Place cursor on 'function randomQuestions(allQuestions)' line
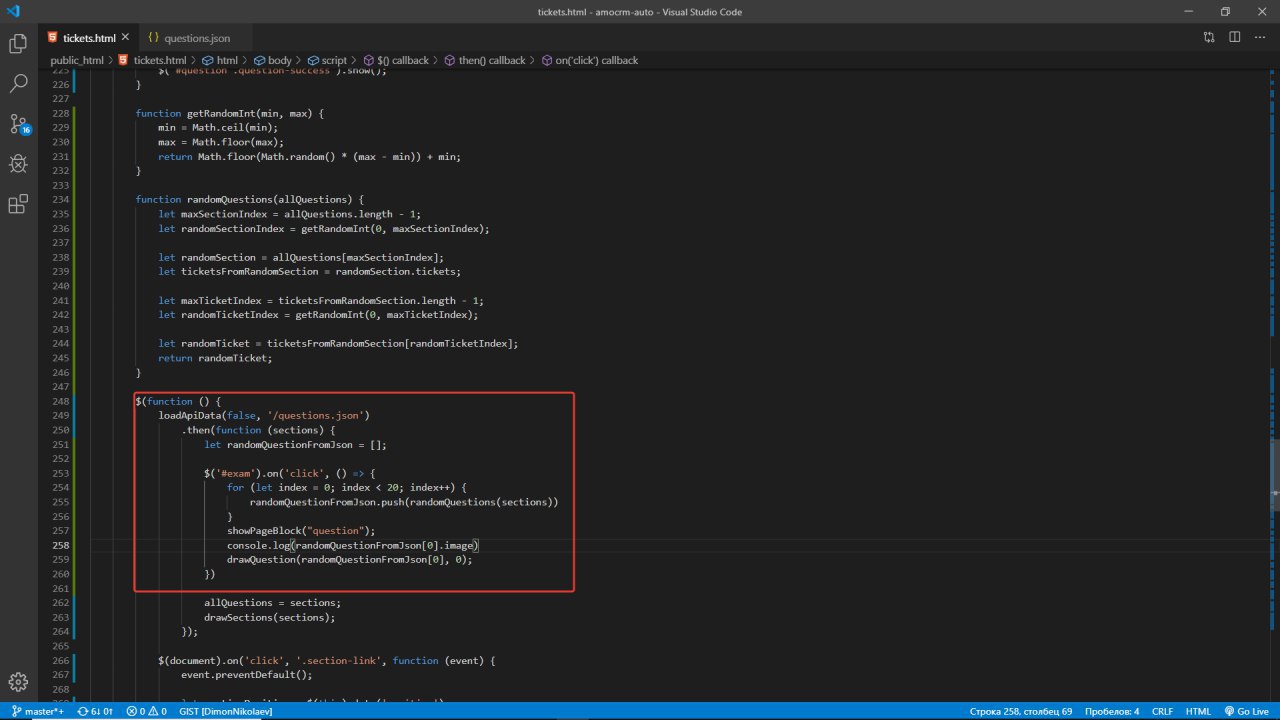Viewport: 1280px width, 720px height. point(250,199)
